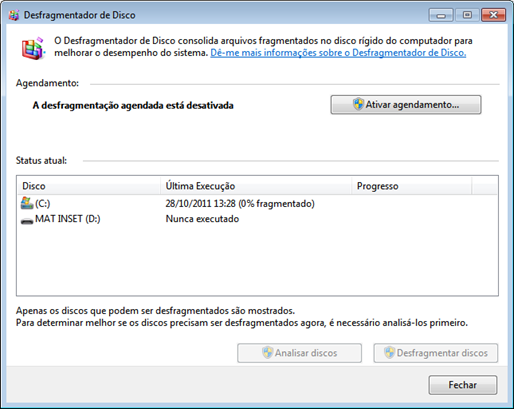514x409 pixels.
Task: Click the Desfragmentar discos button
Action: click(436, 353)
